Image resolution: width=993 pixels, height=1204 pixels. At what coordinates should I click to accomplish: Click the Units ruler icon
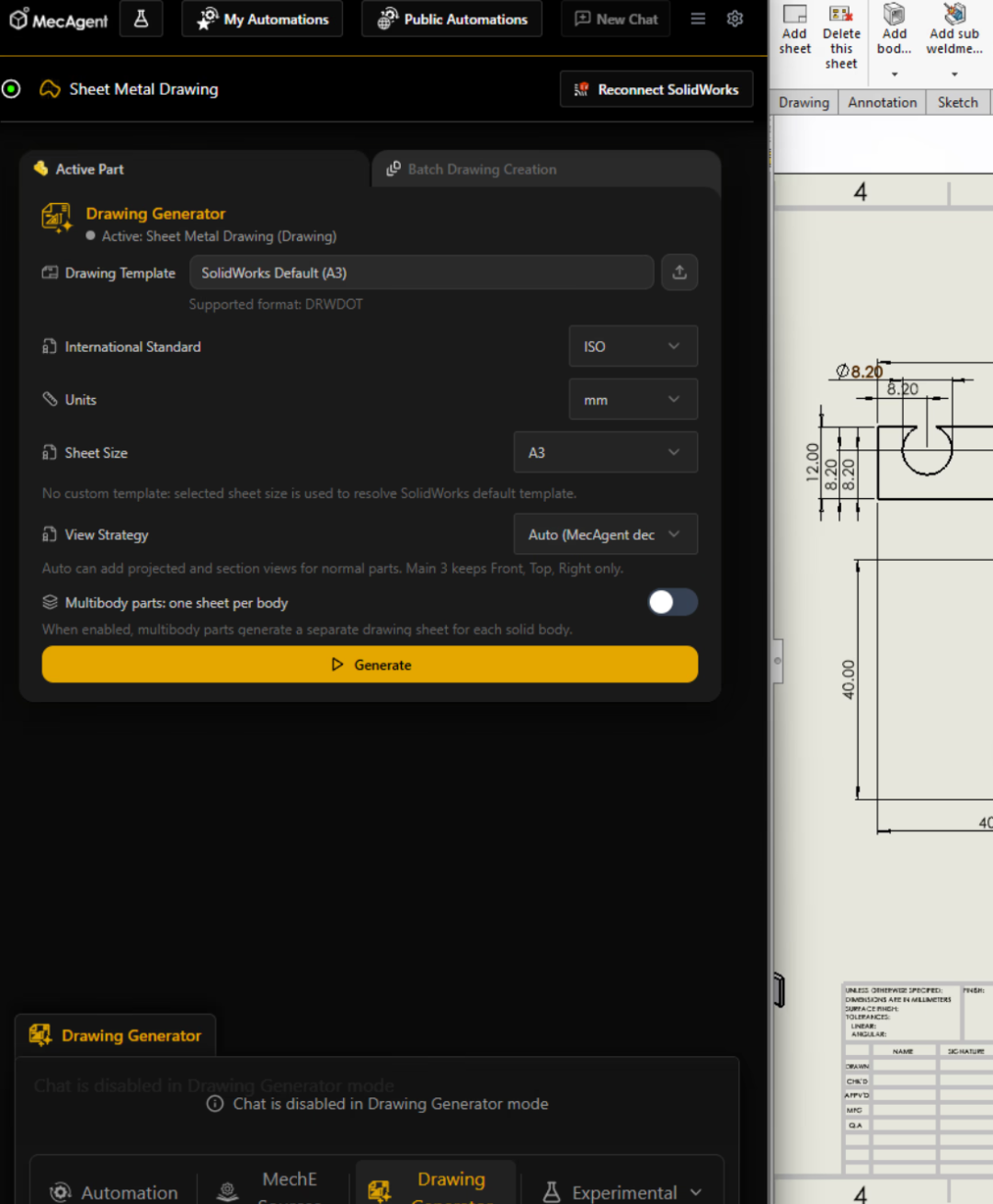(x=50, y=399)
